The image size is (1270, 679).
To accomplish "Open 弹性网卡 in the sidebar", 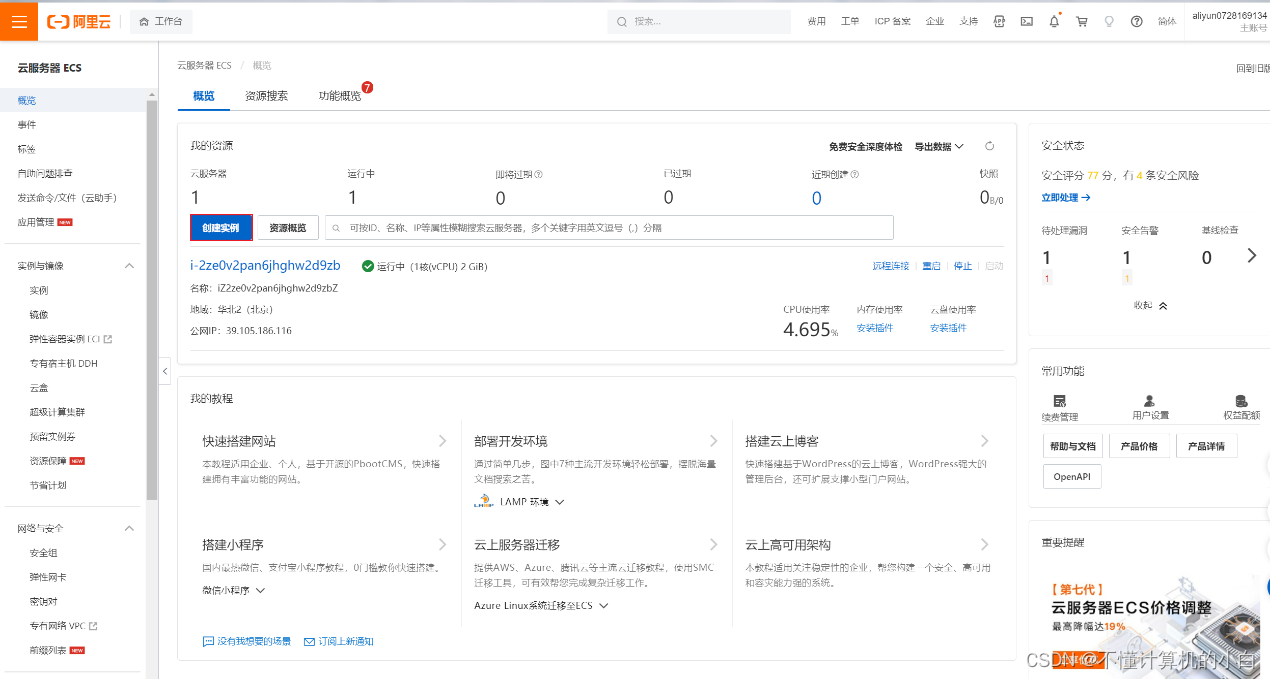I will point(48,577).
